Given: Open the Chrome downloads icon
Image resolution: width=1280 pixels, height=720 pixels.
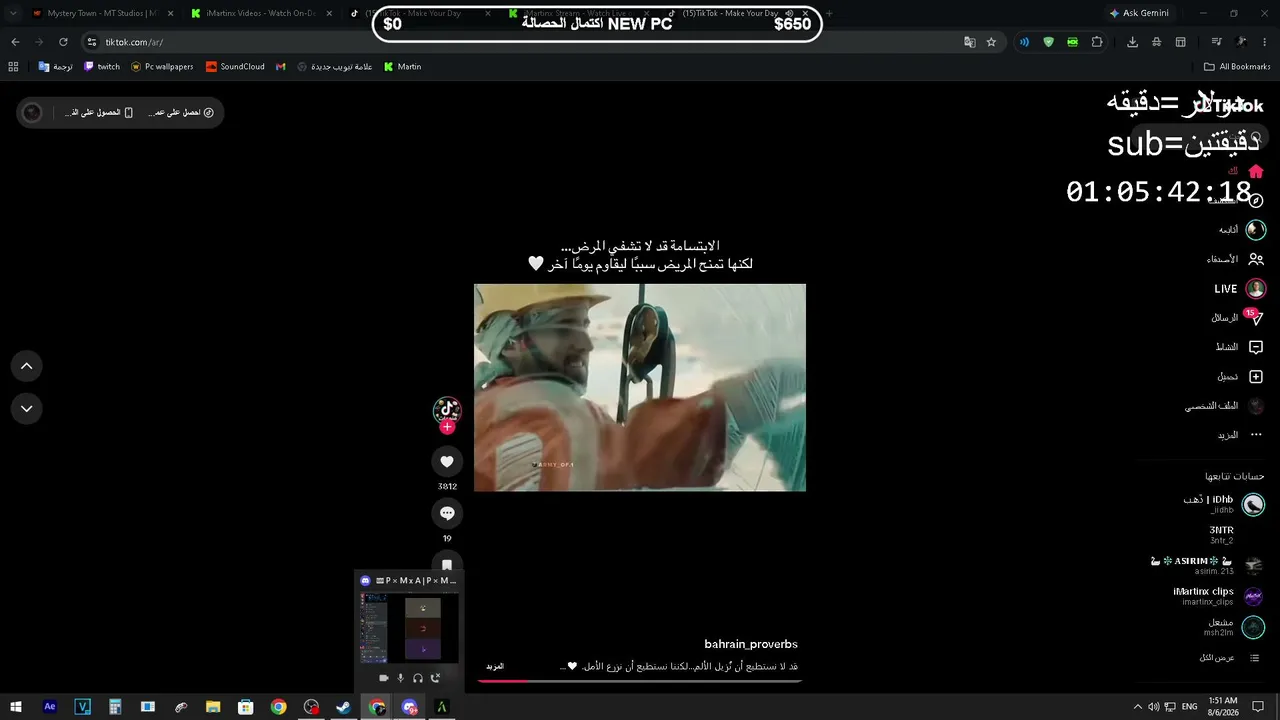Looking at the screenshot, I should (1132, 42).
